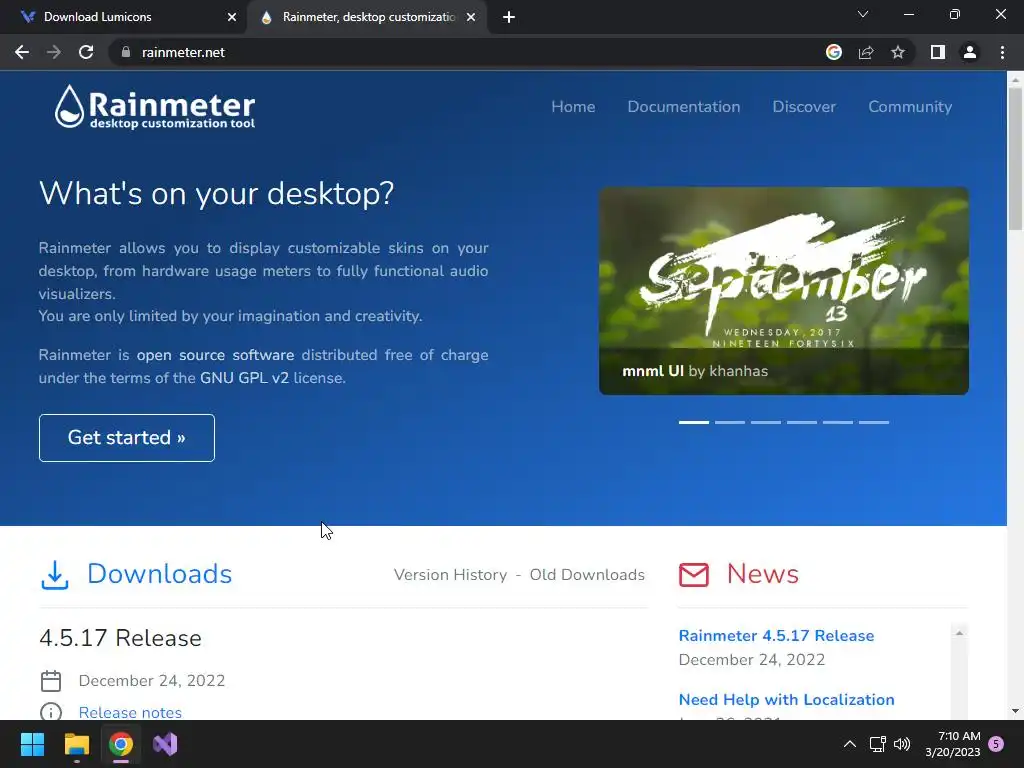The height and width of the screenshot is (768, 1024).
Task: Click the share page icon
Action: [x=866, y=52]
